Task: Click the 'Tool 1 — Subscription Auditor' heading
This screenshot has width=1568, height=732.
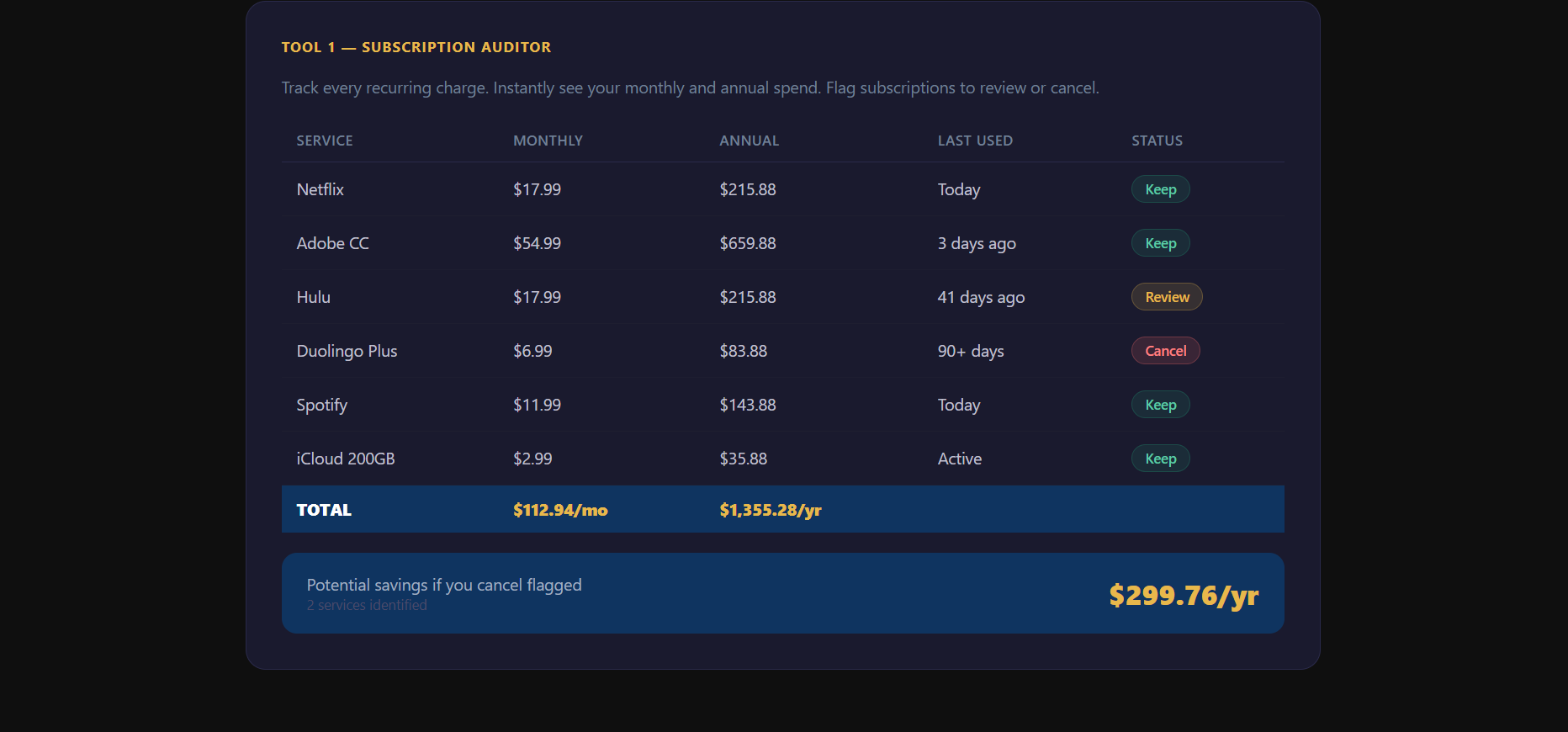Action: click(416, 47)
